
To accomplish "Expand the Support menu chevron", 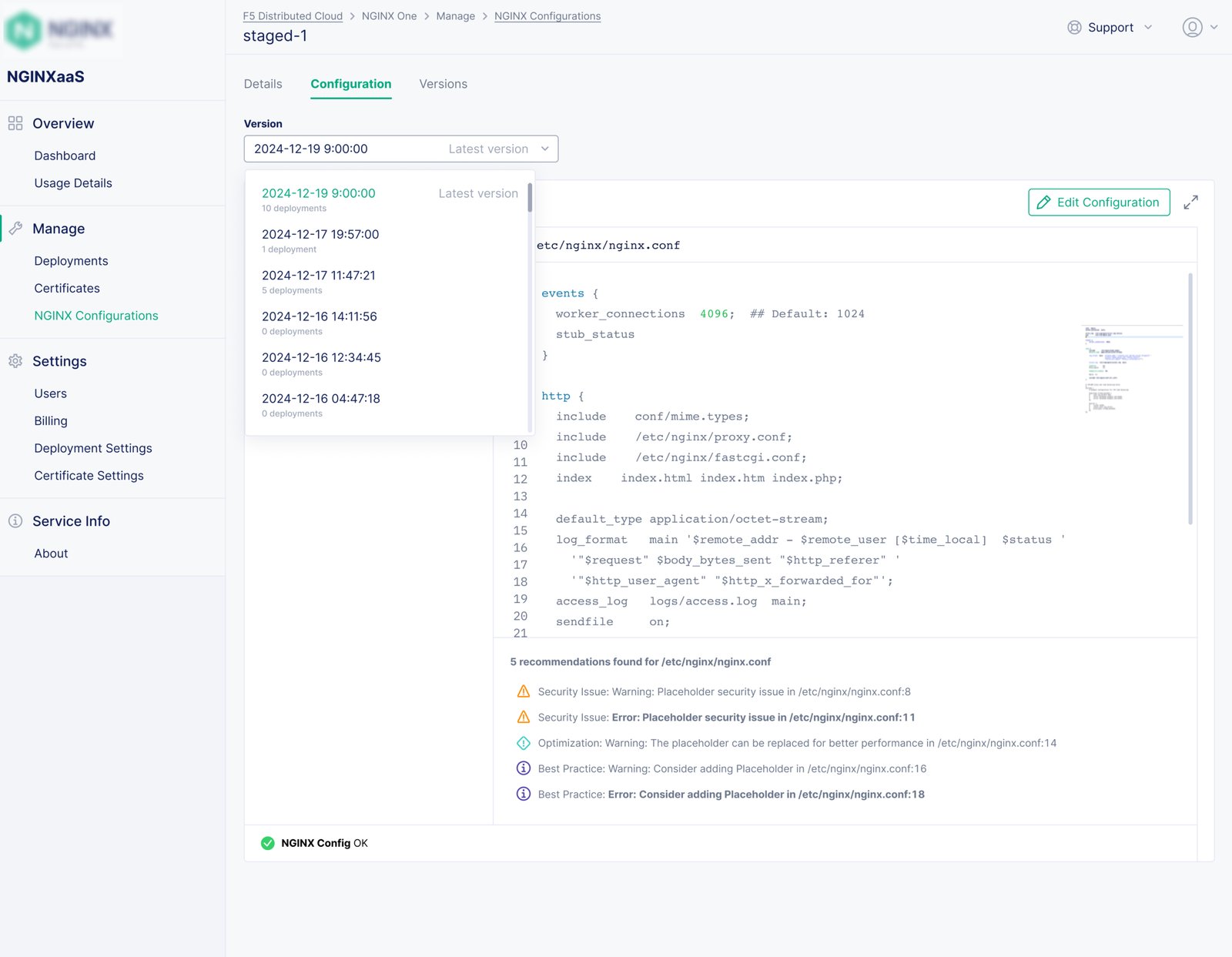I will pos(1148,28).
